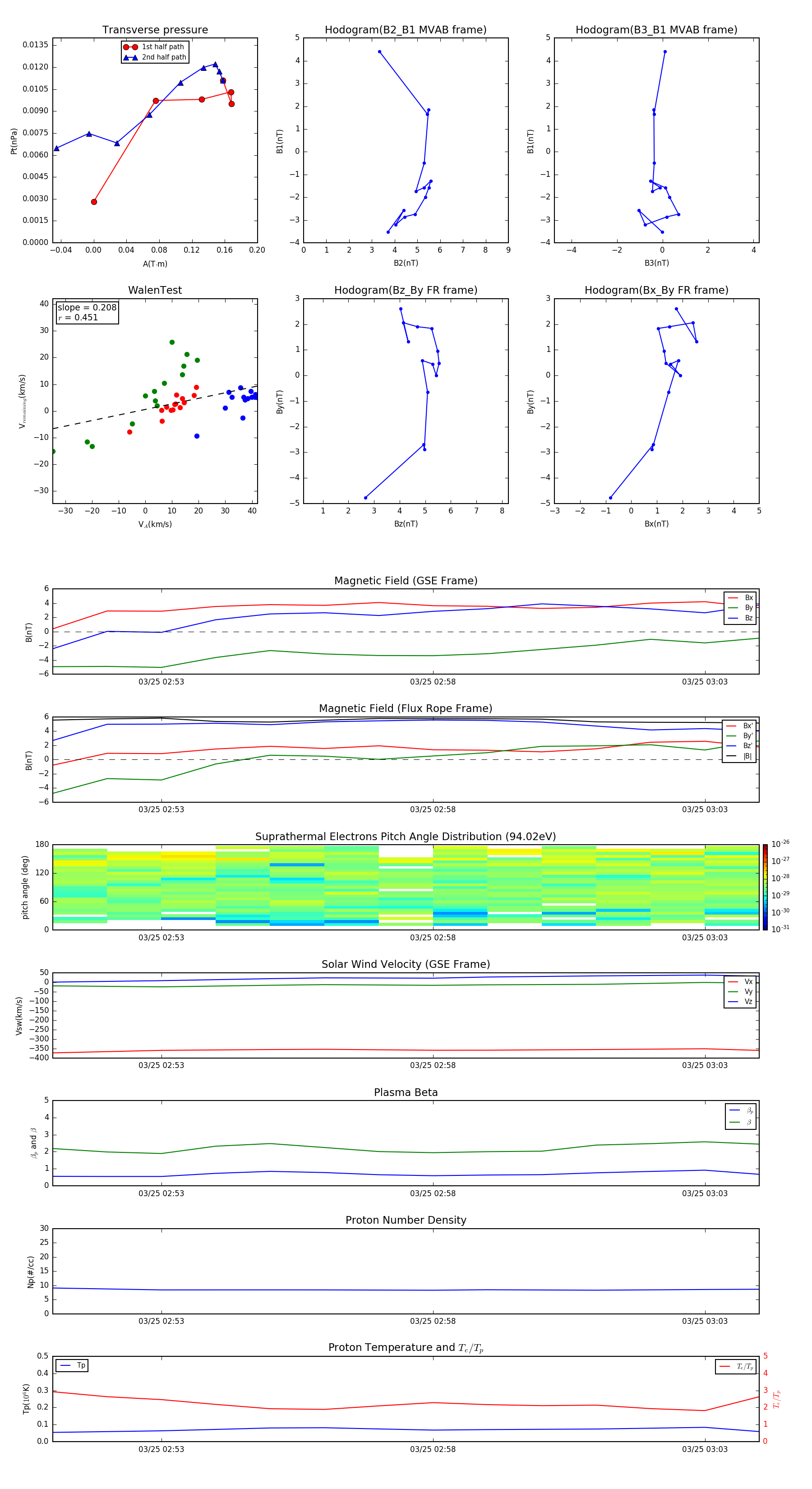Click the 'Hodogram(Bz_By FR frame)' title

(406, 290)
